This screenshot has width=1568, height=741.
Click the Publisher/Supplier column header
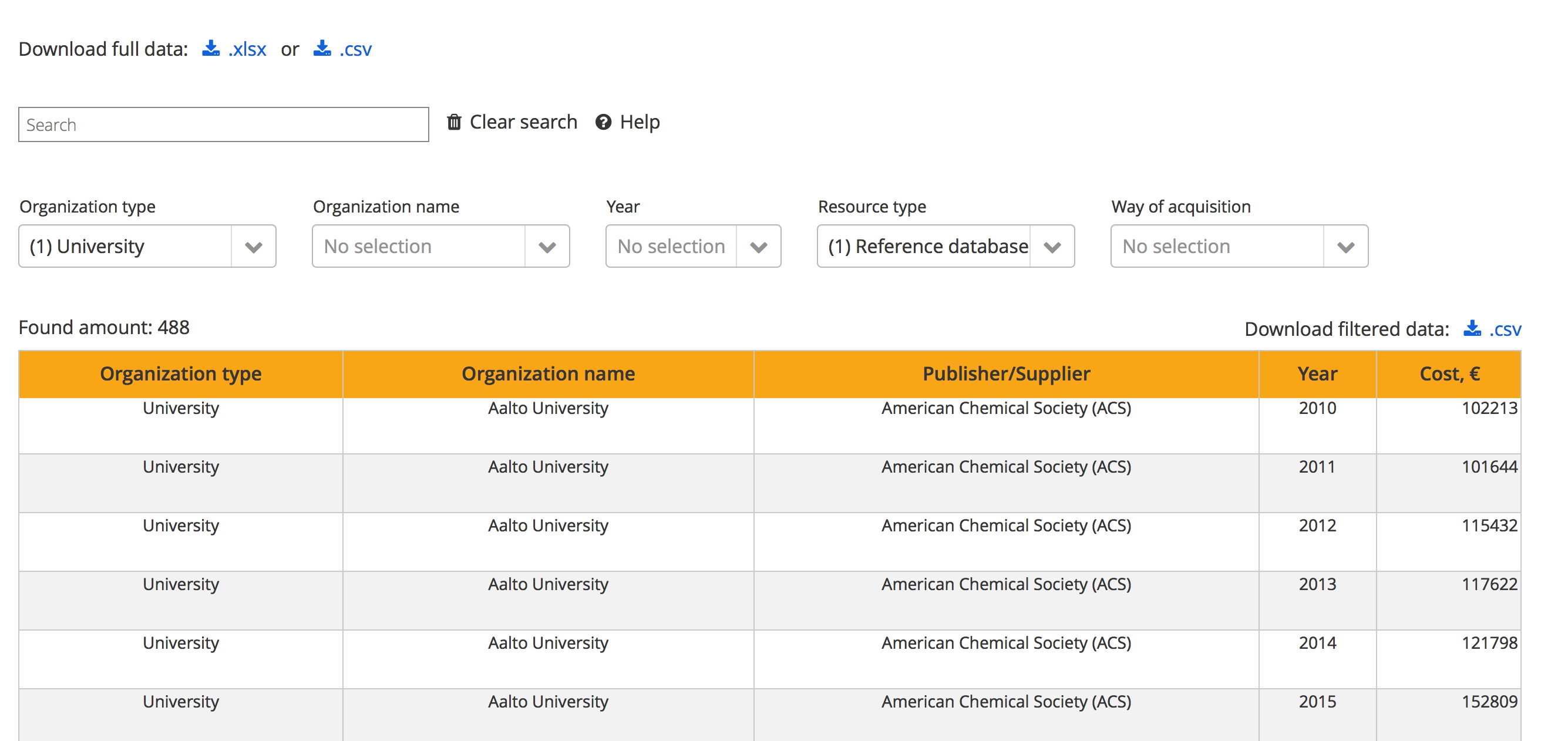1005,373
